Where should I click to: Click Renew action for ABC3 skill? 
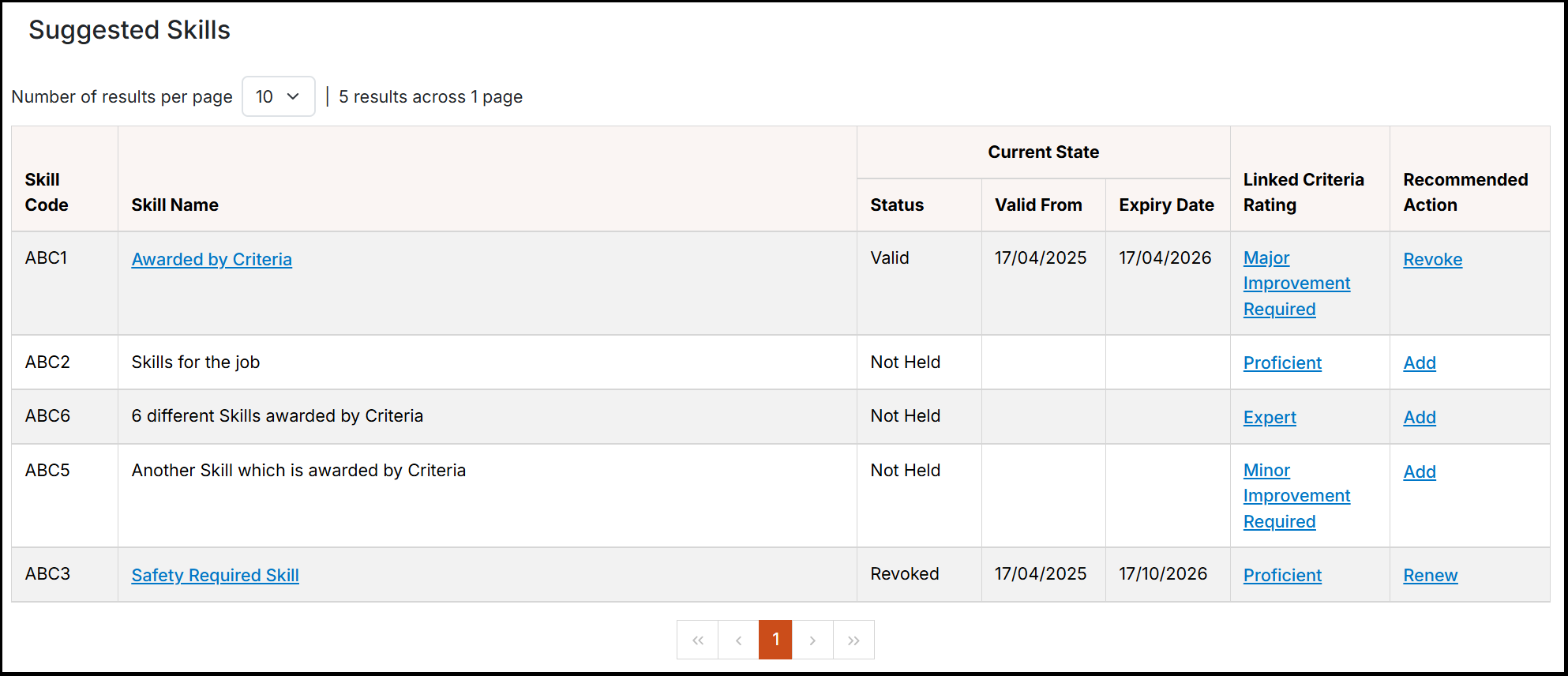click(1431, 575)
